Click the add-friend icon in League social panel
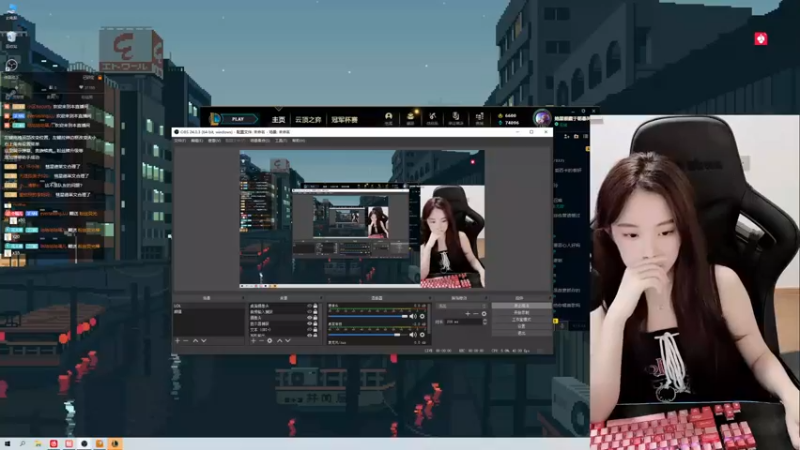The image size is (800, 450). [x=566, y=136]
